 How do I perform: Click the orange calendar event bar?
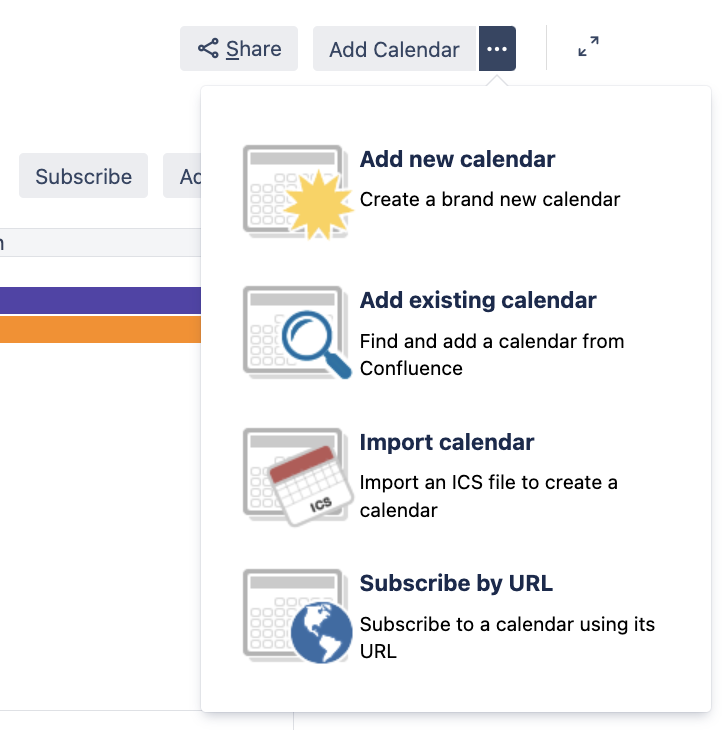[100, 330]
